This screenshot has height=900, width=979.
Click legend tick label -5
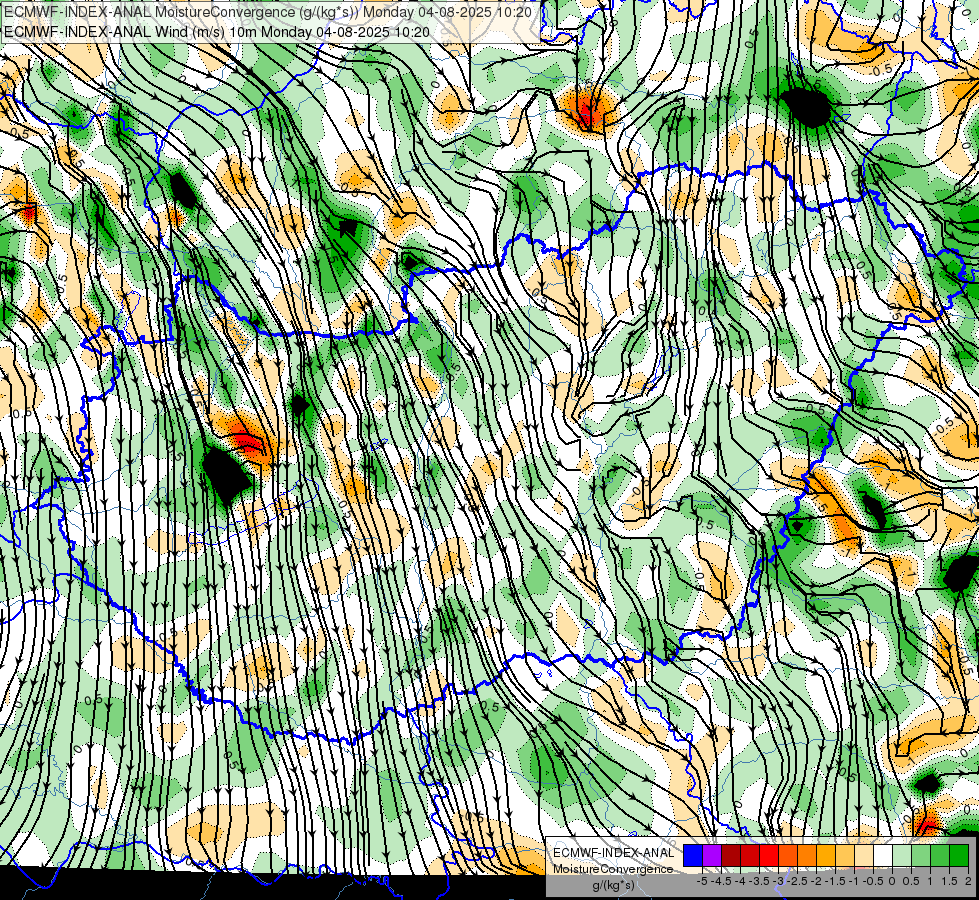[x=702, y=881]
